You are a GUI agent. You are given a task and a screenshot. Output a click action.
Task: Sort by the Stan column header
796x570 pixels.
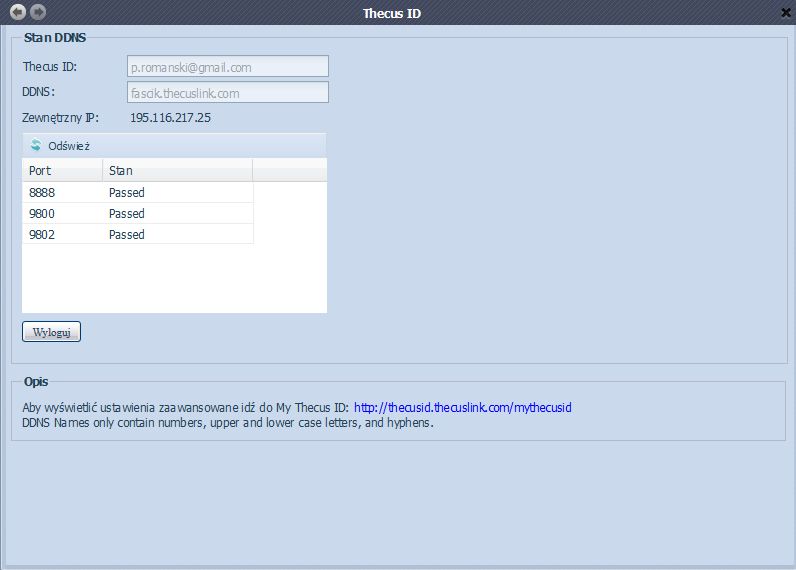click(x=177, y=171)
